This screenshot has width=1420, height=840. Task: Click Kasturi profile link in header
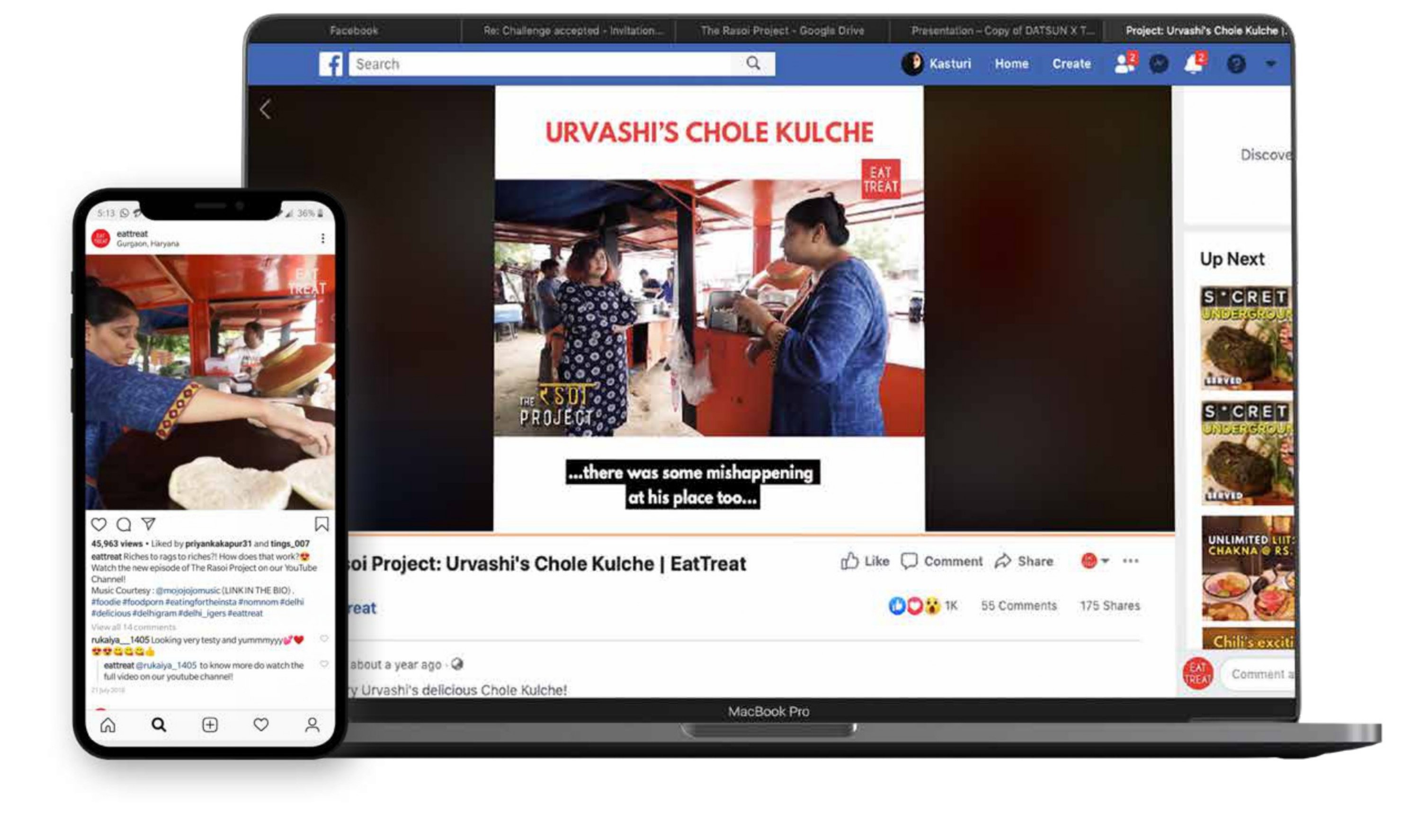[936, 64]
